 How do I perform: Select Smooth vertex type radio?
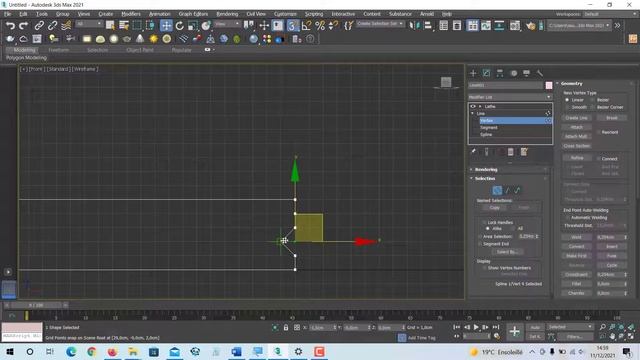[567, 107]
